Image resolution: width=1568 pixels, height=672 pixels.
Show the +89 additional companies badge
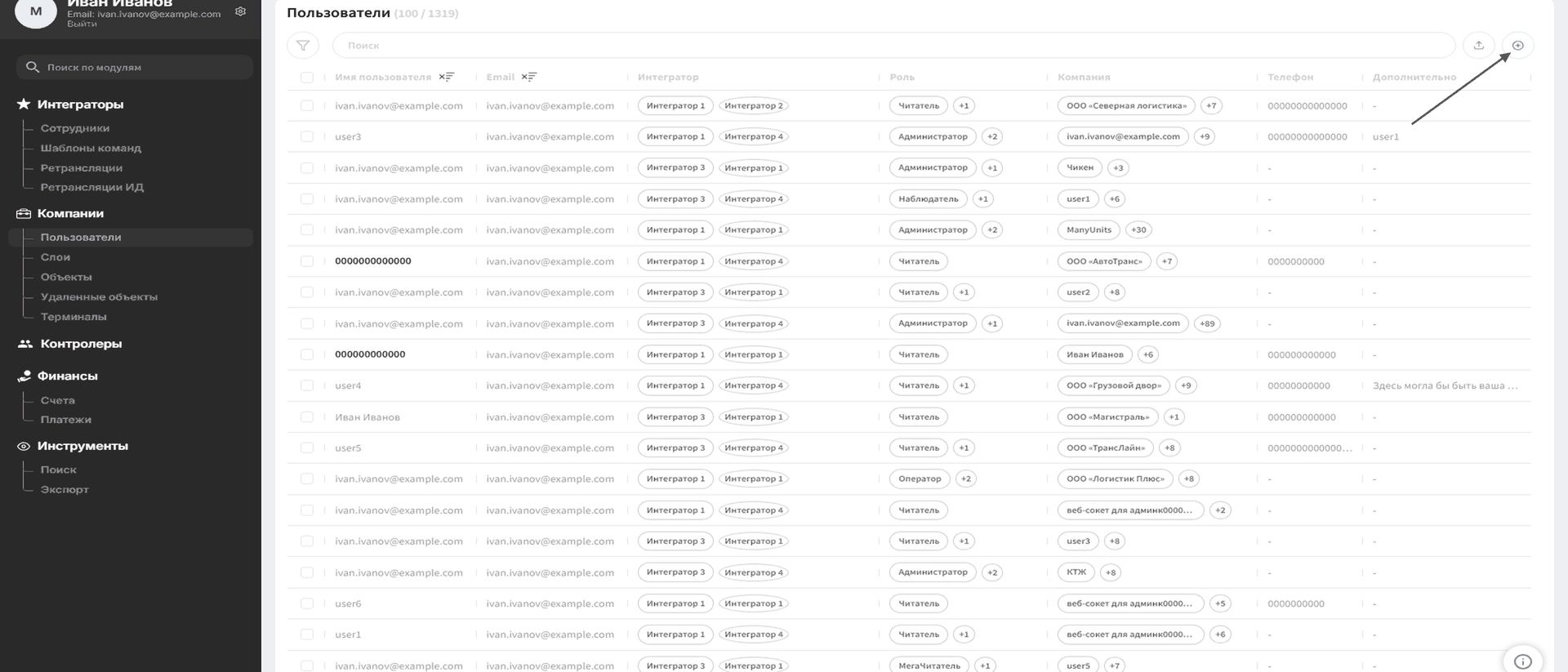[x=1207, y=323]
